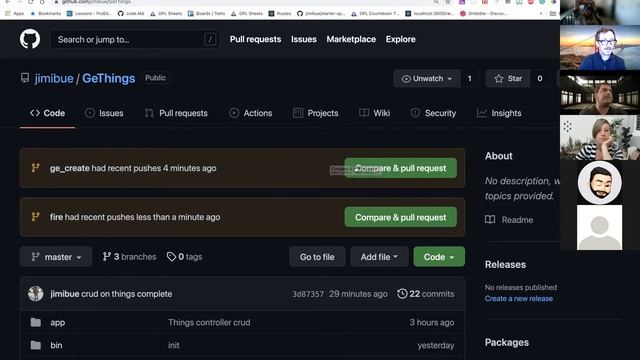
Task: Expand the Unwatch notifications dropdown
Action: click(x=427, y=78)
